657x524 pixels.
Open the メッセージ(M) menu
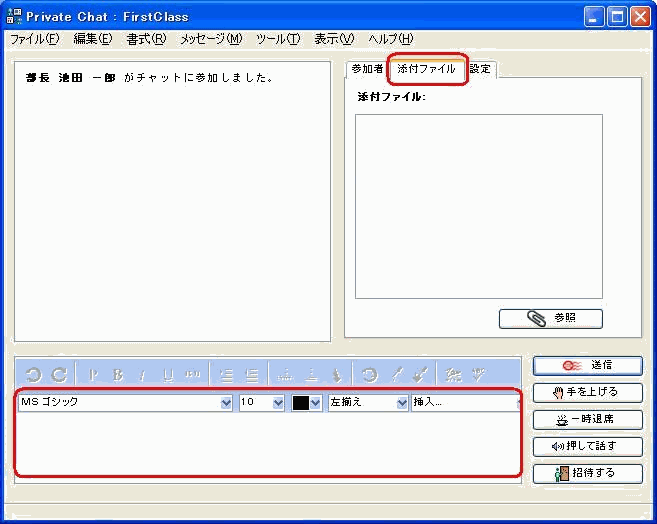[211, 39]
